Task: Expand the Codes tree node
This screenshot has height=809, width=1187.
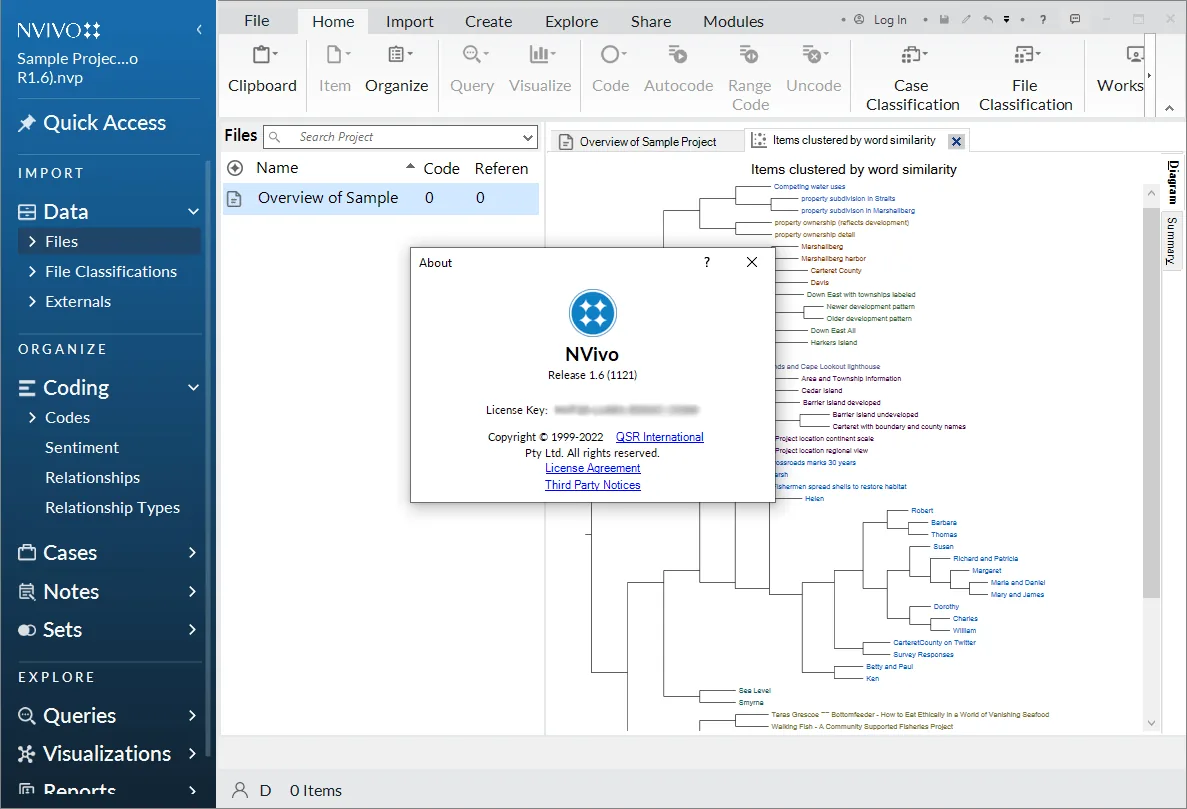Action: (32, 417)
